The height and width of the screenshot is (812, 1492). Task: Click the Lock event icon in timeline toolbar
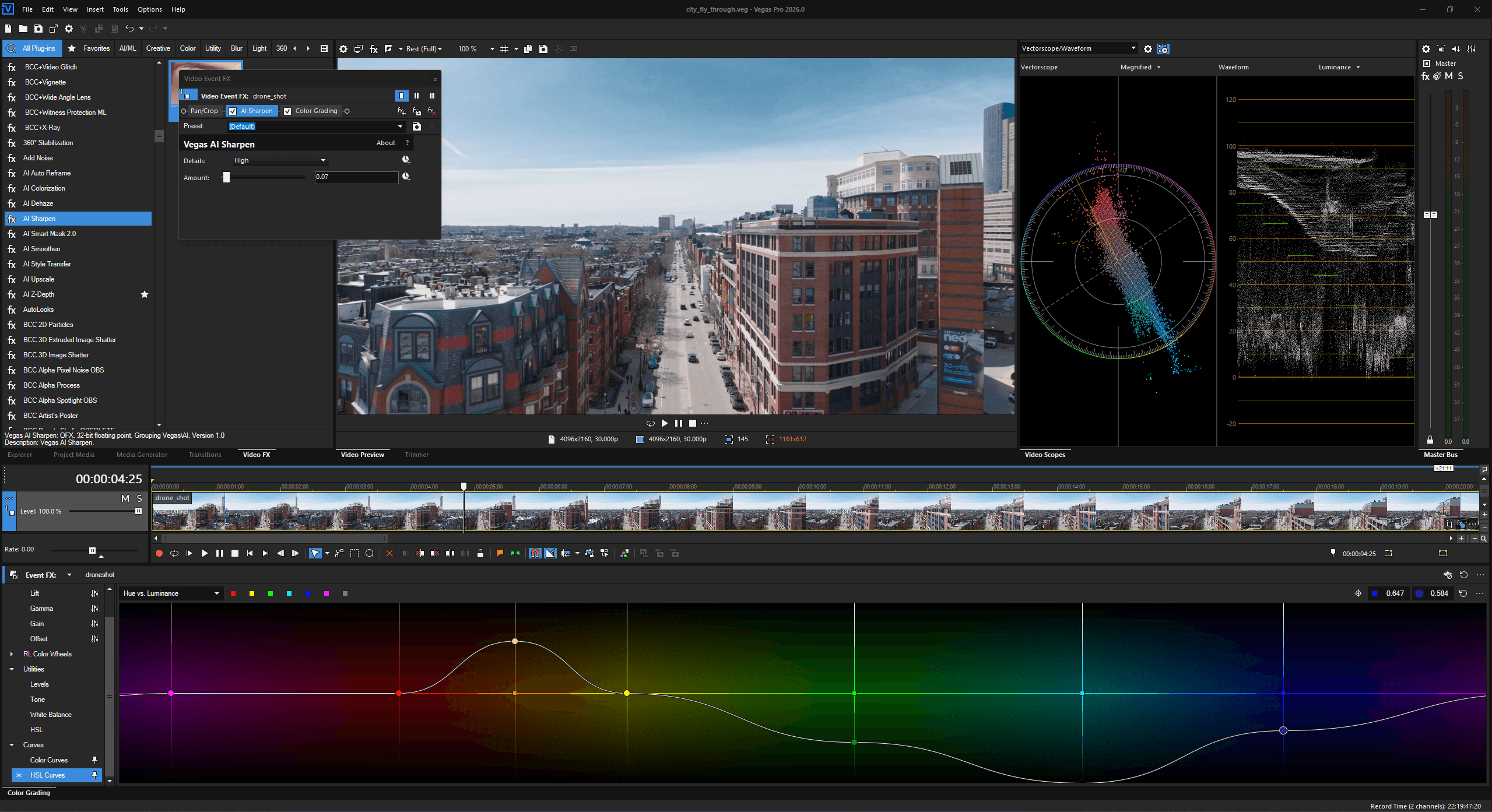480,553
